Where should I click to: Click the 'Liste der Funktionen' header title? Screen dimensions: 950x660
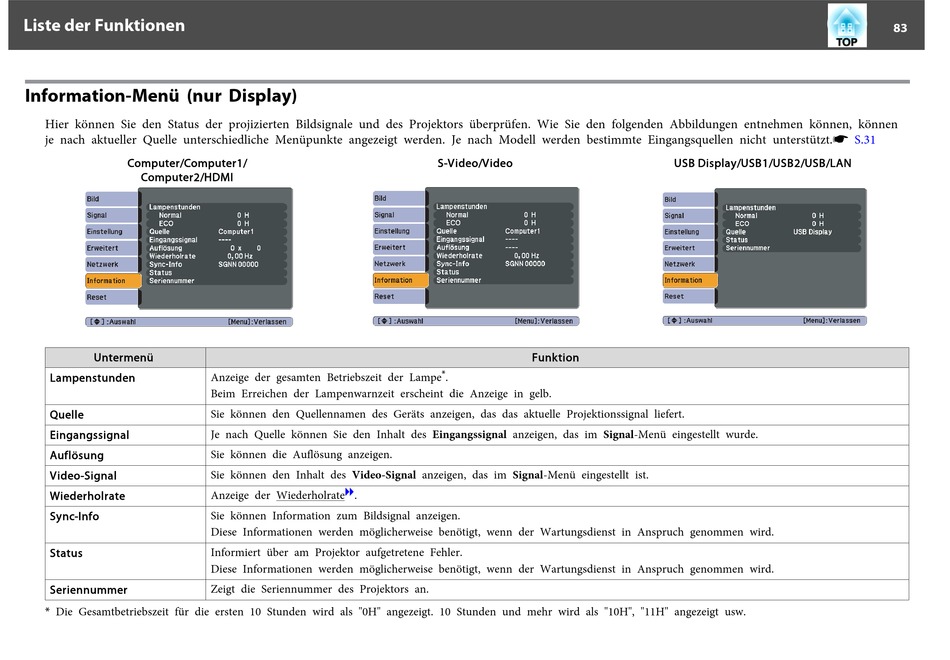click(x=104, y=25)
